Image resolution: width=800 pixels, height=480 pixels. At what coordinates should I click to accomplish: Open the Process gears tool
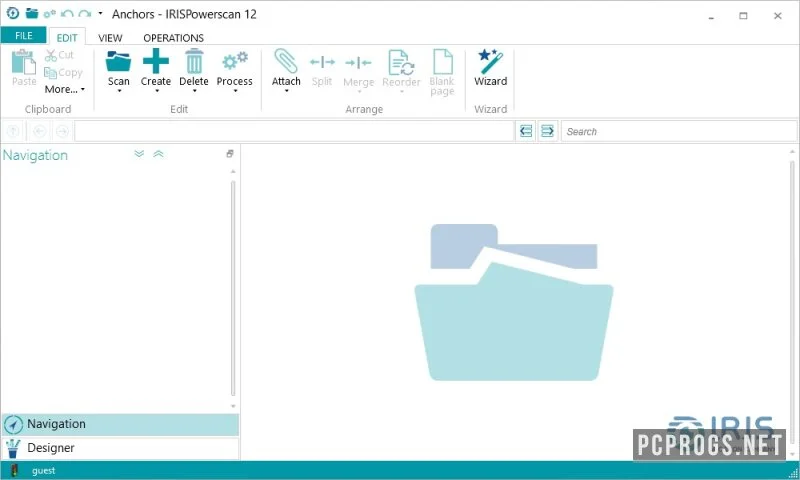tap(235, 61)
